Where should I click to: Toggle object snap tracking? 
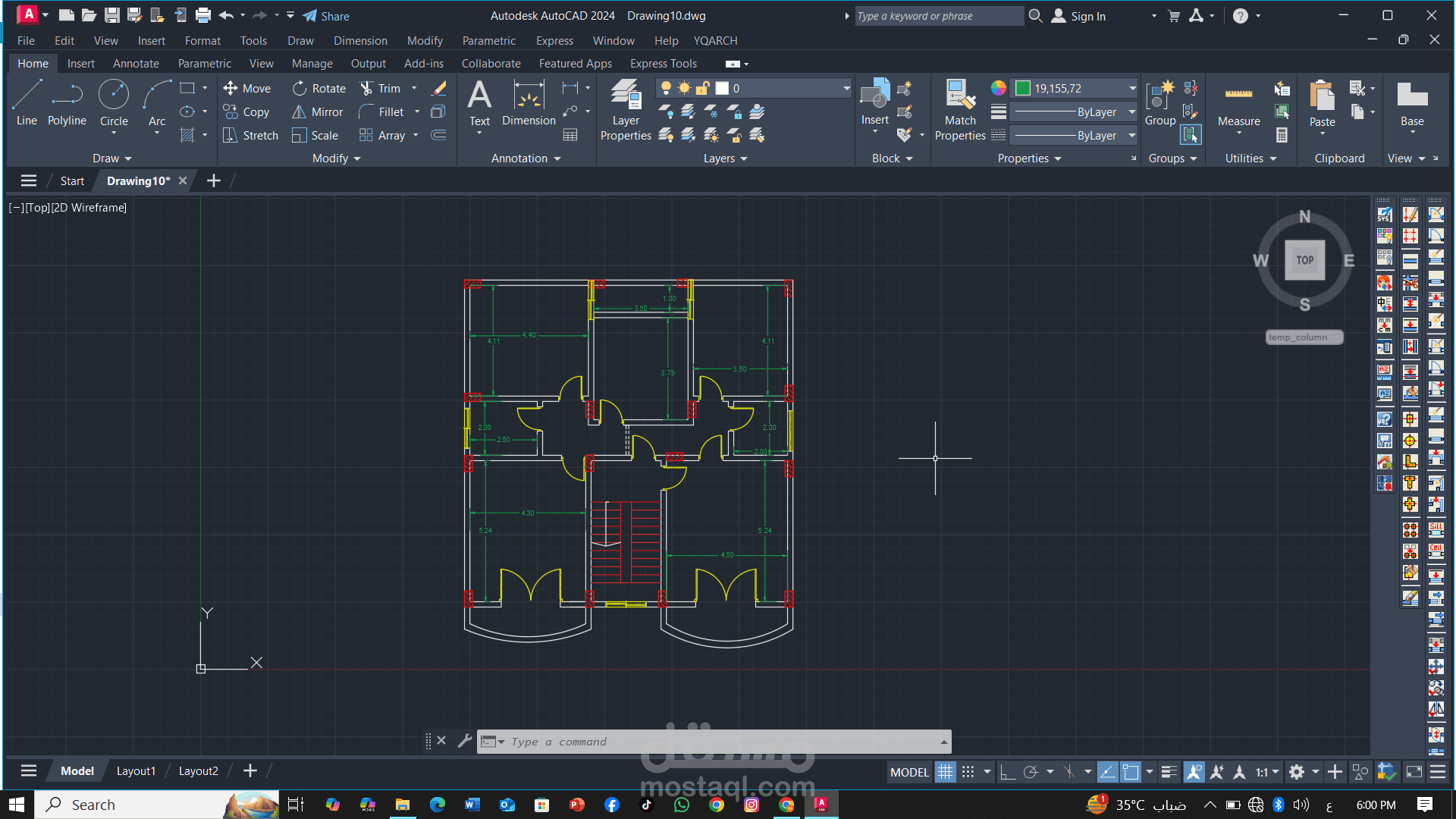(x=1107, y=772)
